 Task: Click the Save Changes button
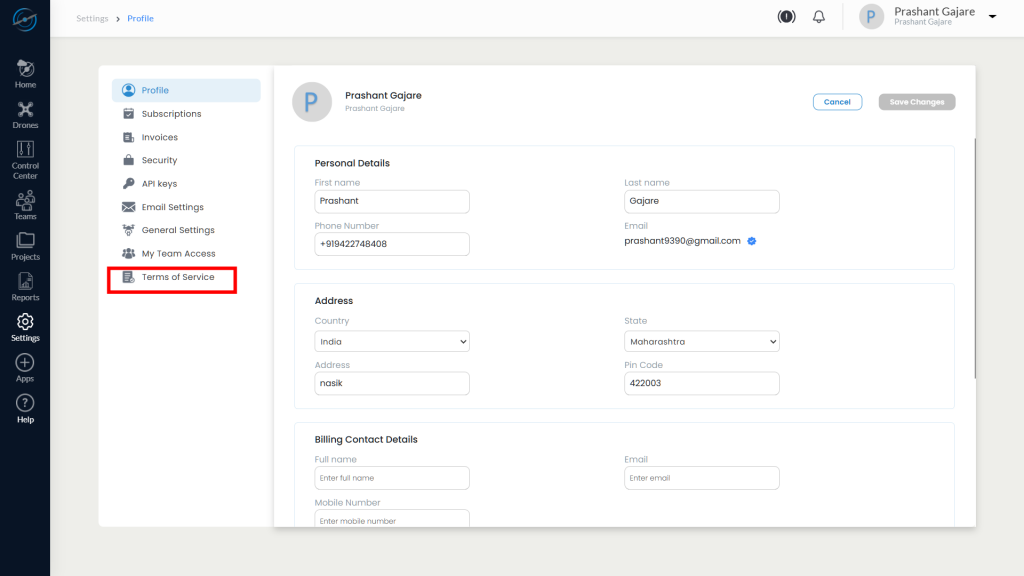(x=916, y=101)
